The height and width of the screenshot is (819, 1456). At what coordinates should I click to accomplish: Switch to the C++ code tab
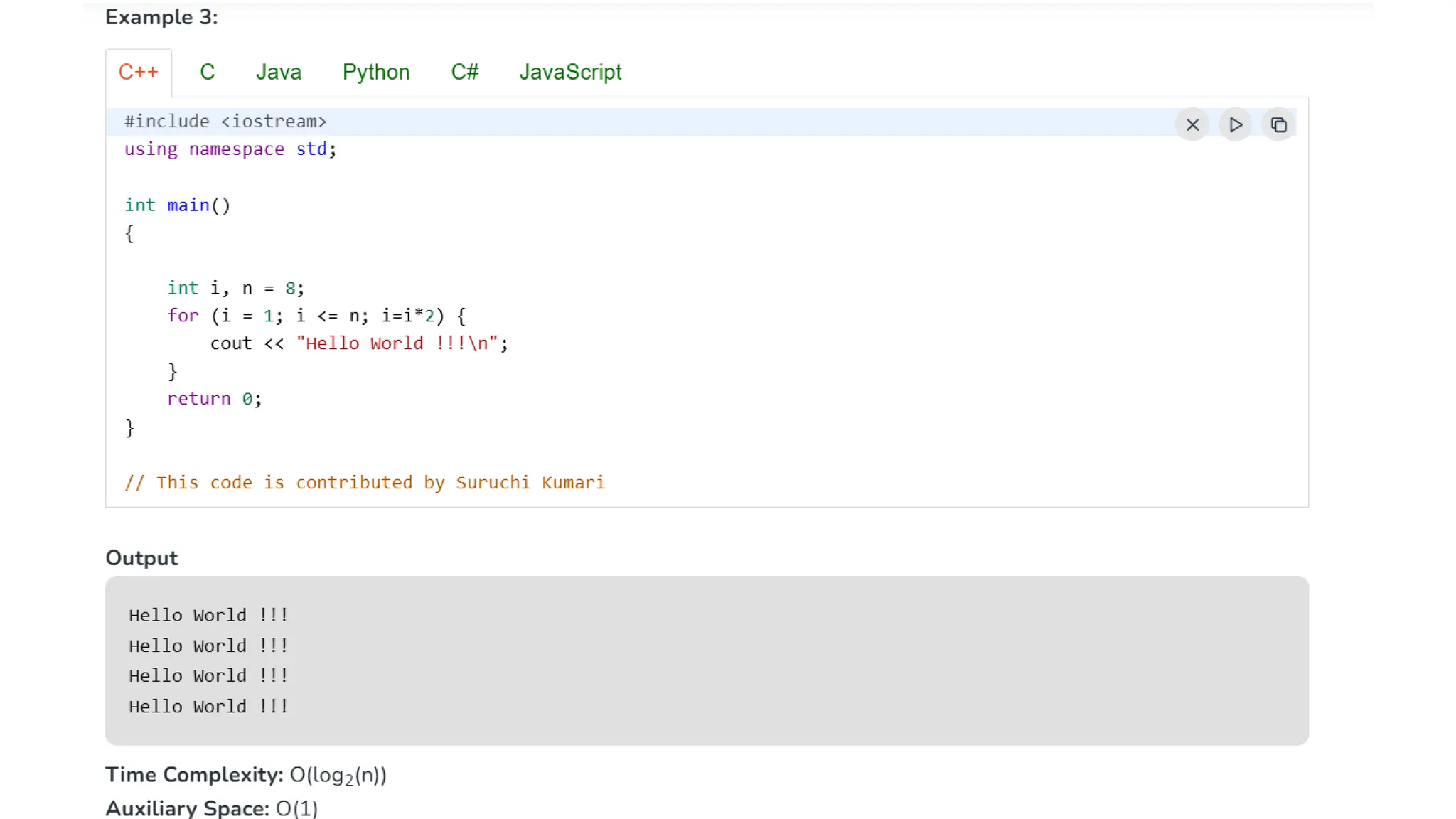139,72
